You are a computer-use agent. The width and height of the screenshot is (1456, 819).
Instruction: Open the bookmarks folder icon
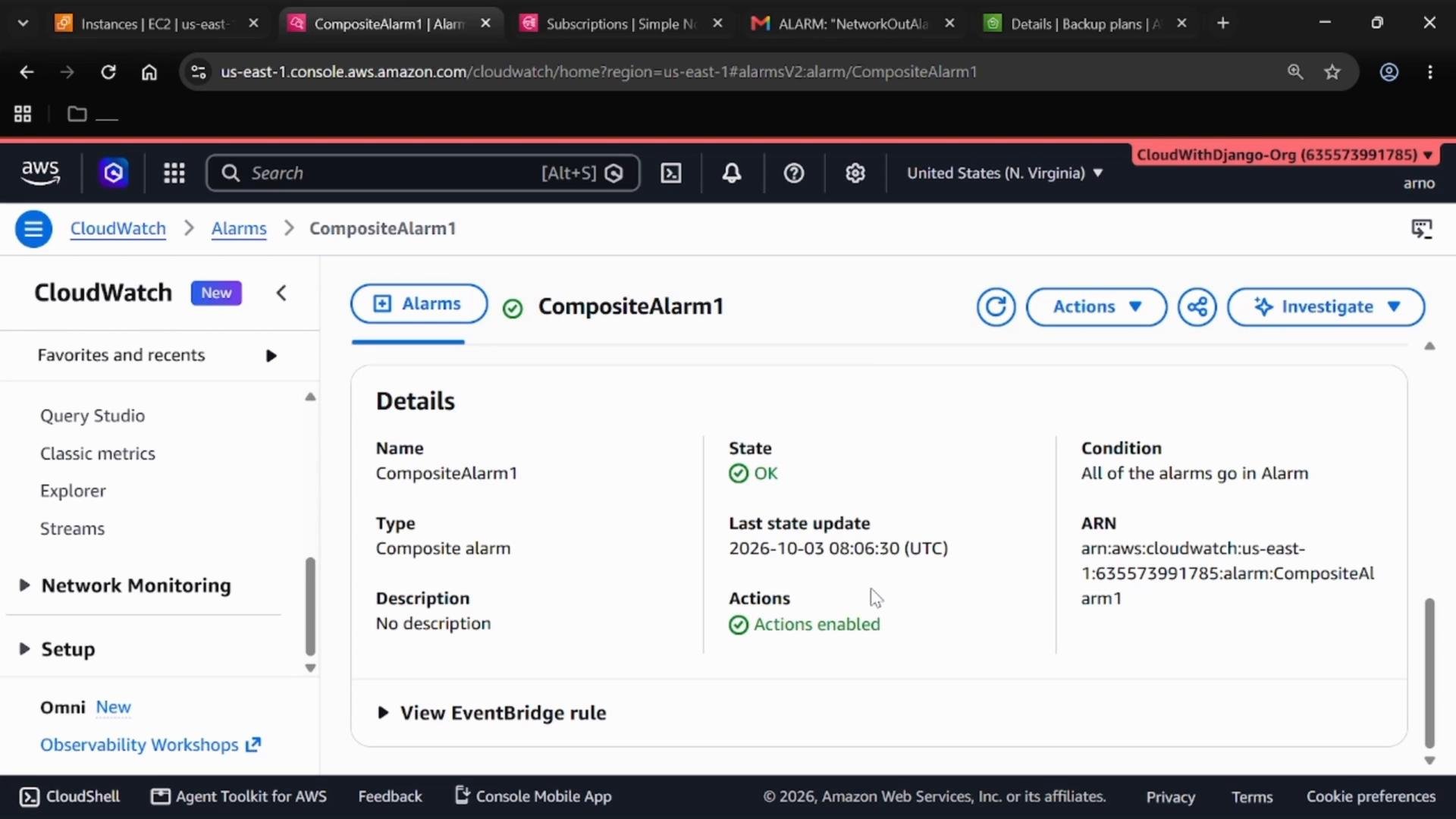coord(77,114)
